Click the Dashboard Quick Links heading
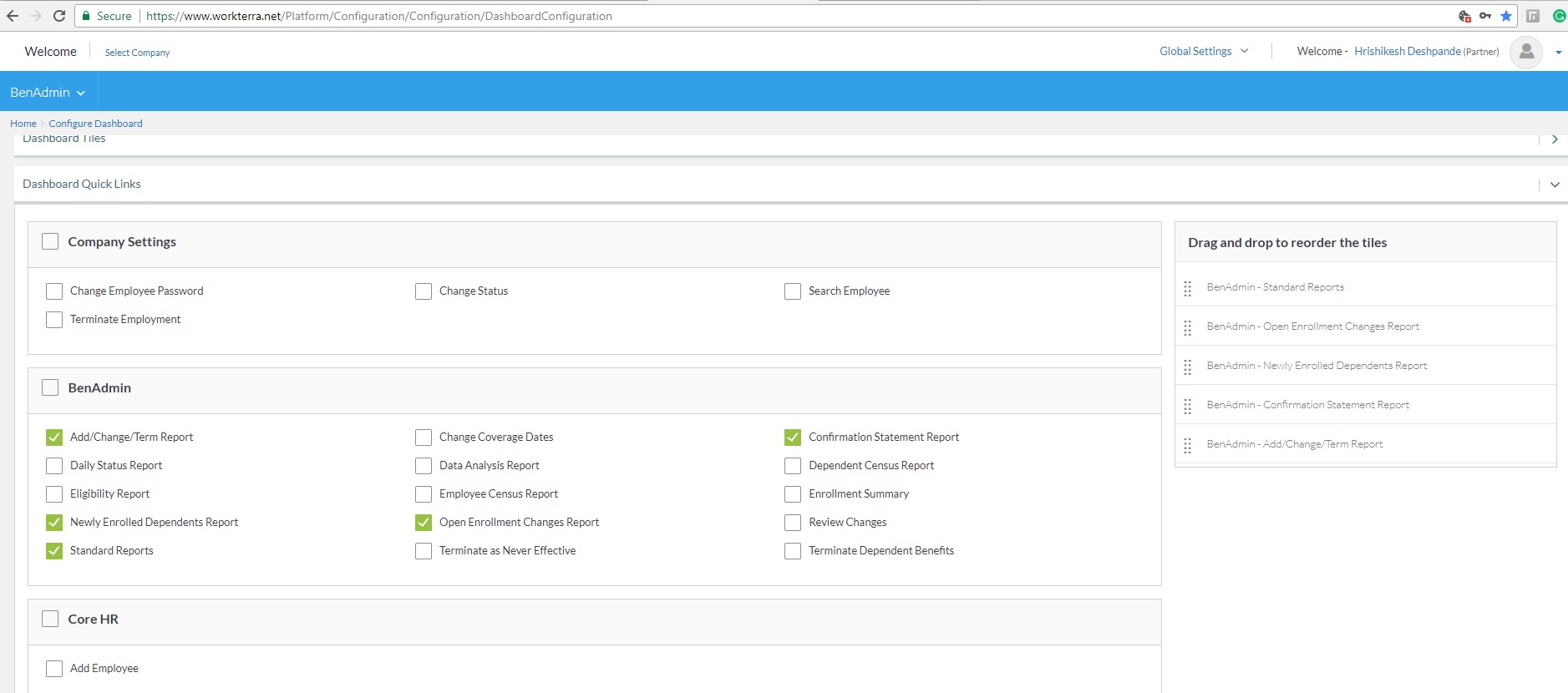Viewport: 1568px width, 693px height. (82, 184)
